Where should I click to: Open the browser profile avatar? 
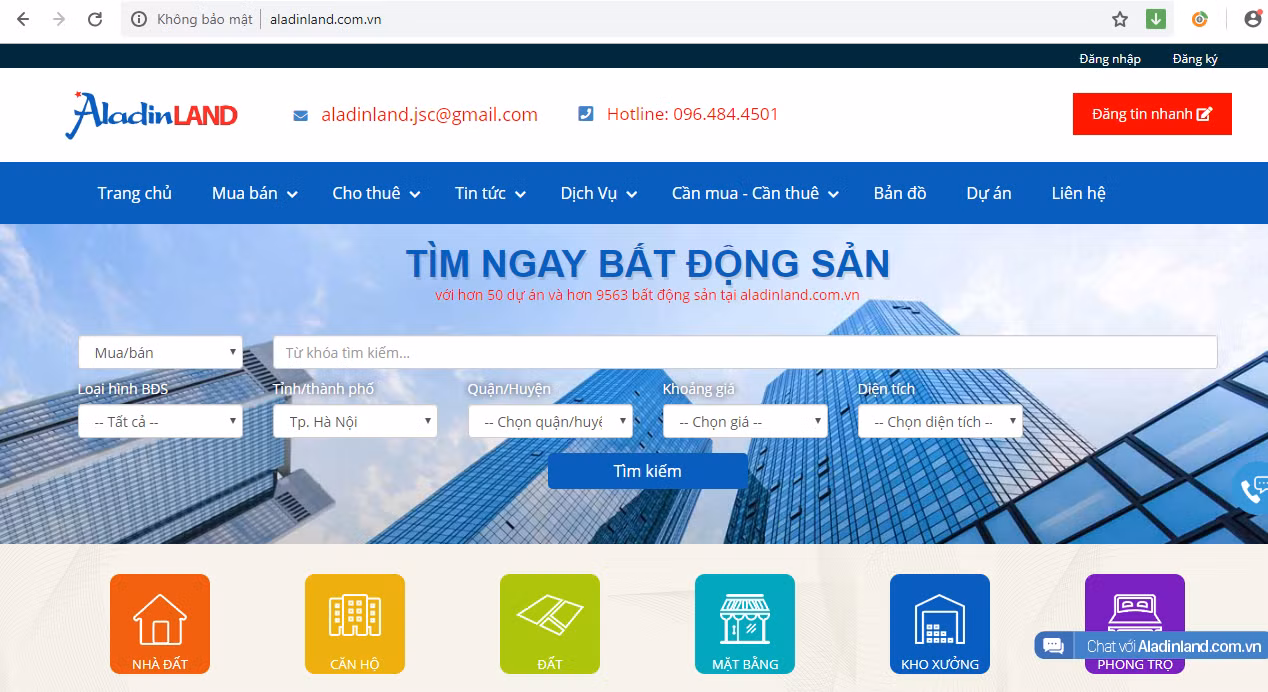[x=1253, y=19]
